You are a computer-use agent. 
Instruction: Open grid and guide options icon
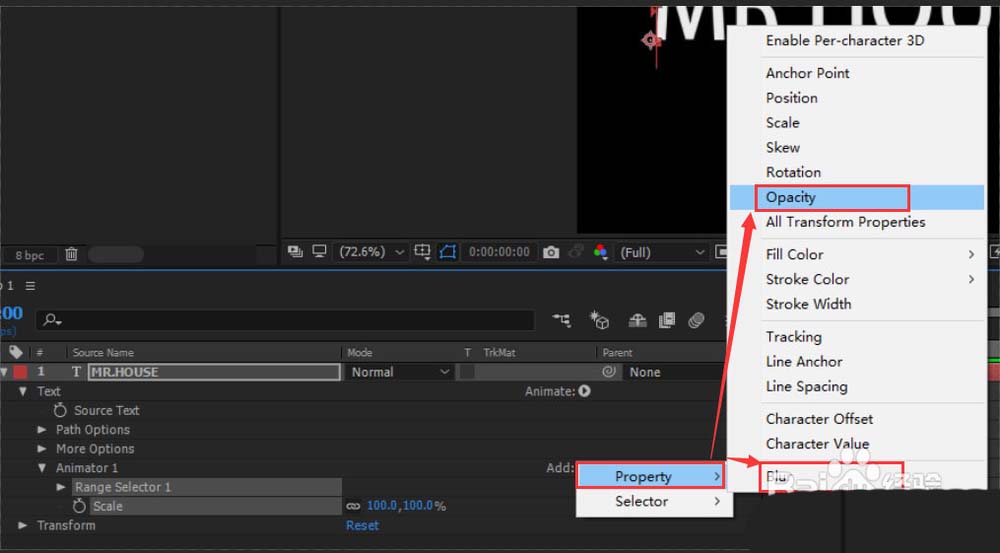coord(423,252)
